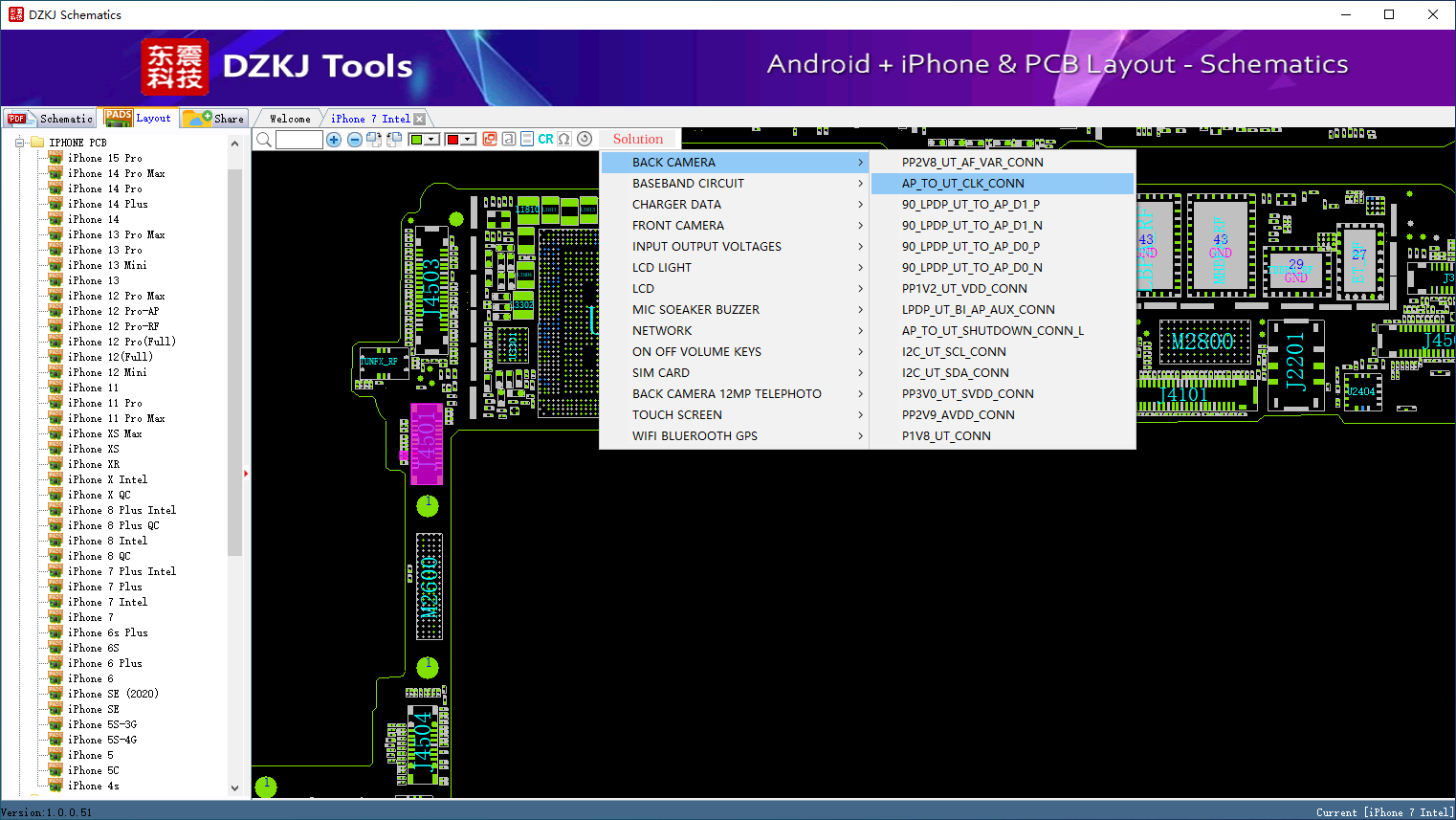Expand the TOUCH SCREEN submenu arrow
Screen dimensions: 1456x820
point(860,415)
